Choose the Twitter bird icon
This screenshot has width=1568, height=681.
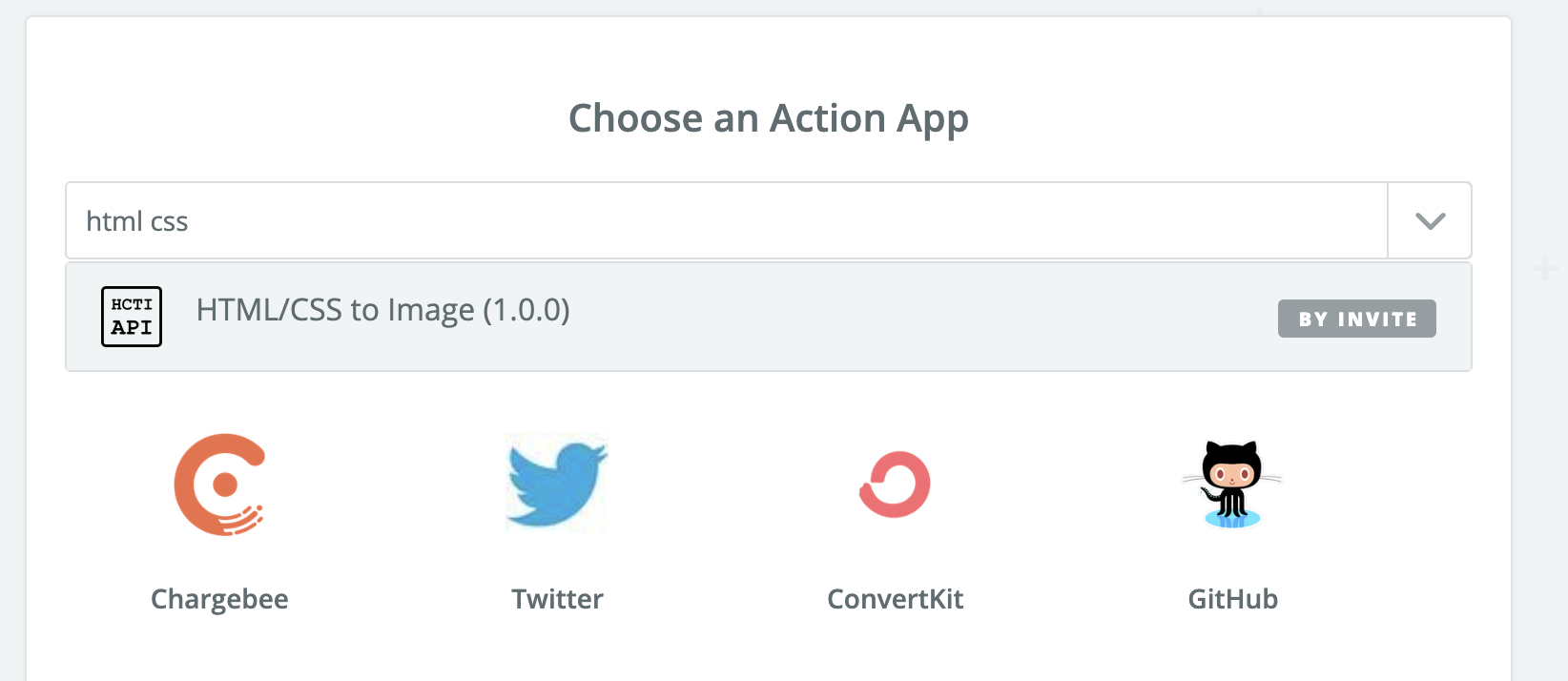557,483
